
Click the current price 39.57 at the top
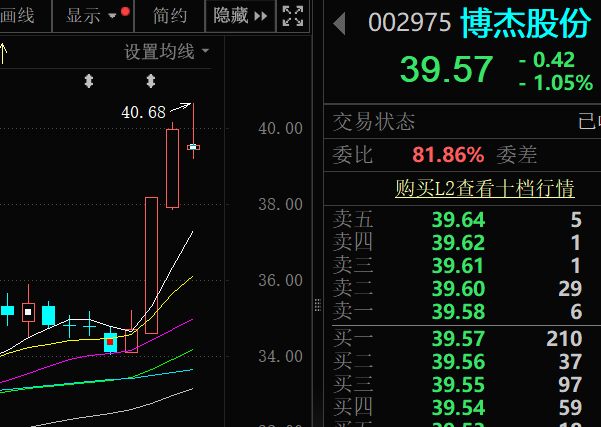click(446, 69)
